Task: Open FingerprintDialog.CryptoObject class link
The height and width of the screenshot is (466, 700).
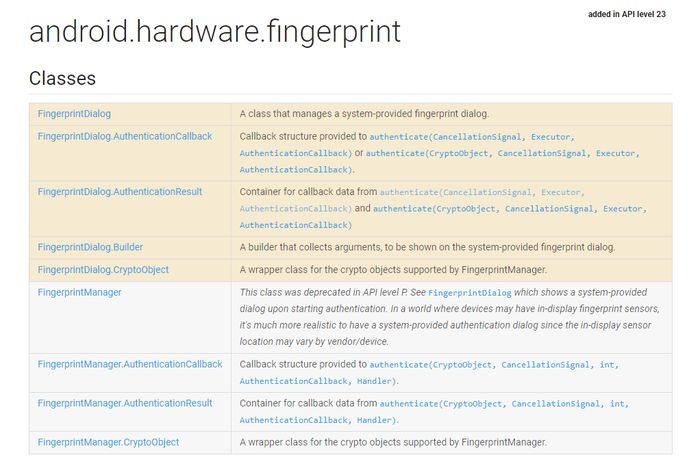Action: tap(103, 270)
